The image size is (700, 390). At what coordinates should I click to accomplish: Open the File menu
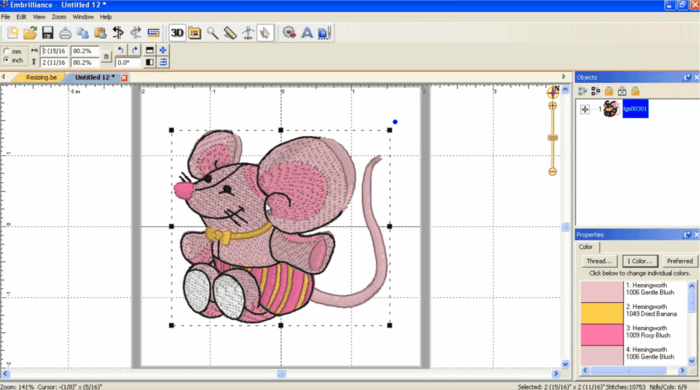[6, 17]
